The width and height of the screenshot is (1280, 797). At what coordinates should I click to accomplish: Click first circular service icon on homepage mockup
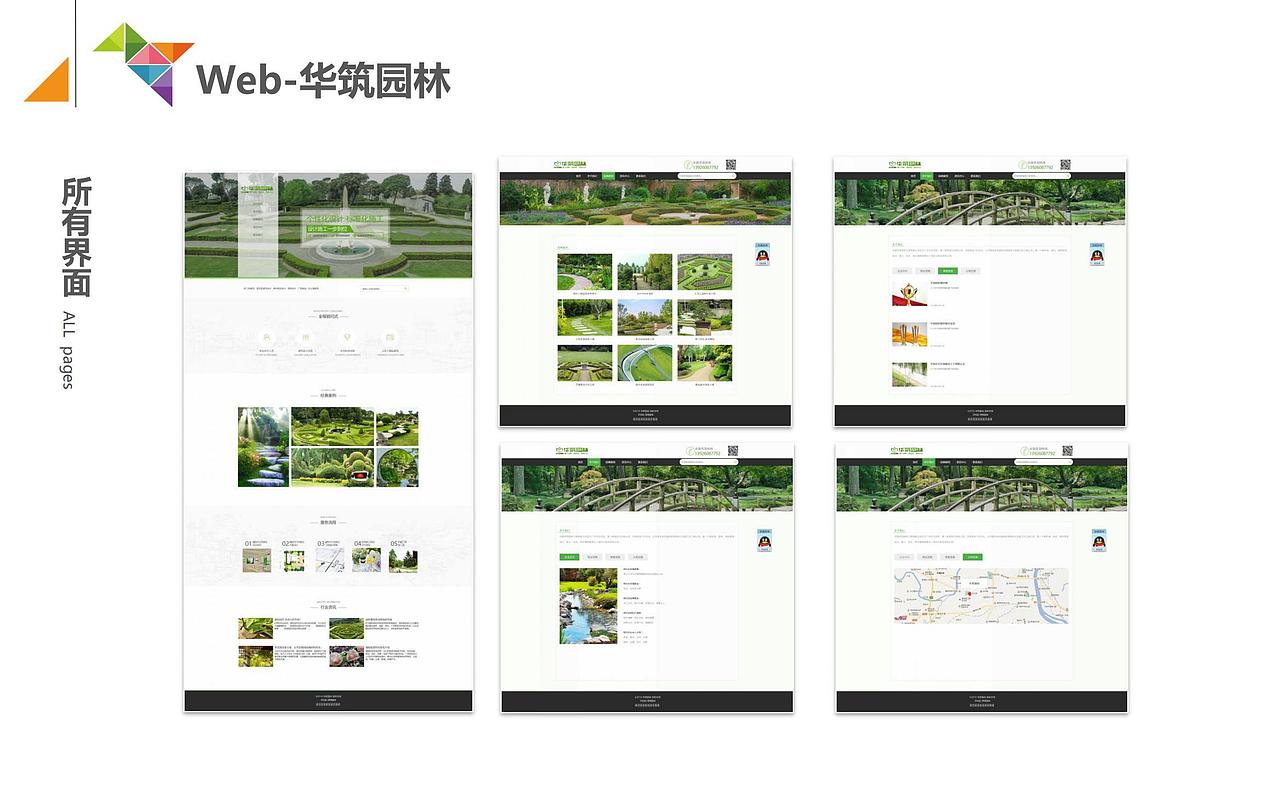265,338
